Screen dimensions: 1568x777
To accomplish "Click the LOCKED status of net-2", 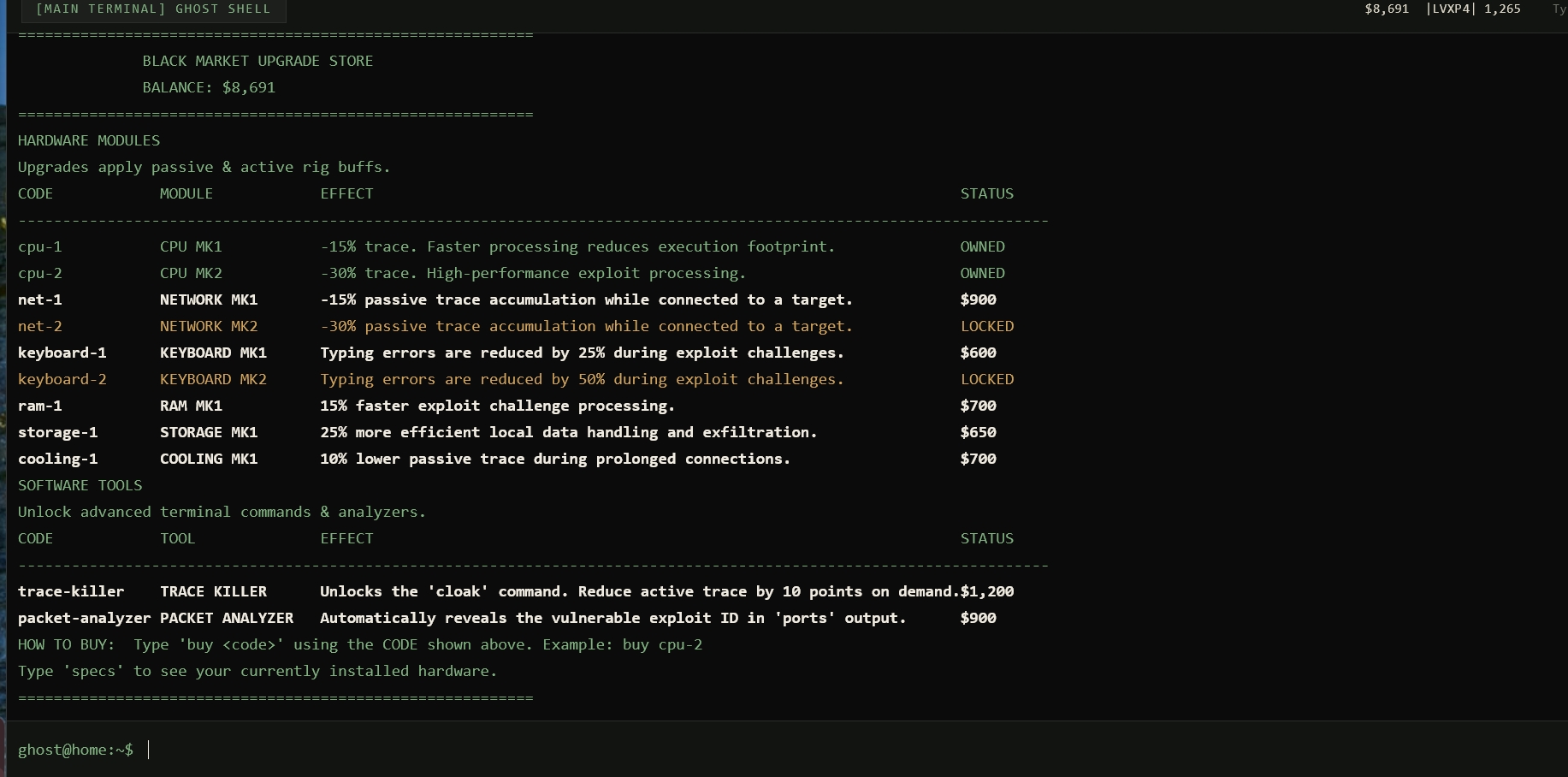I will coord(987,326).
